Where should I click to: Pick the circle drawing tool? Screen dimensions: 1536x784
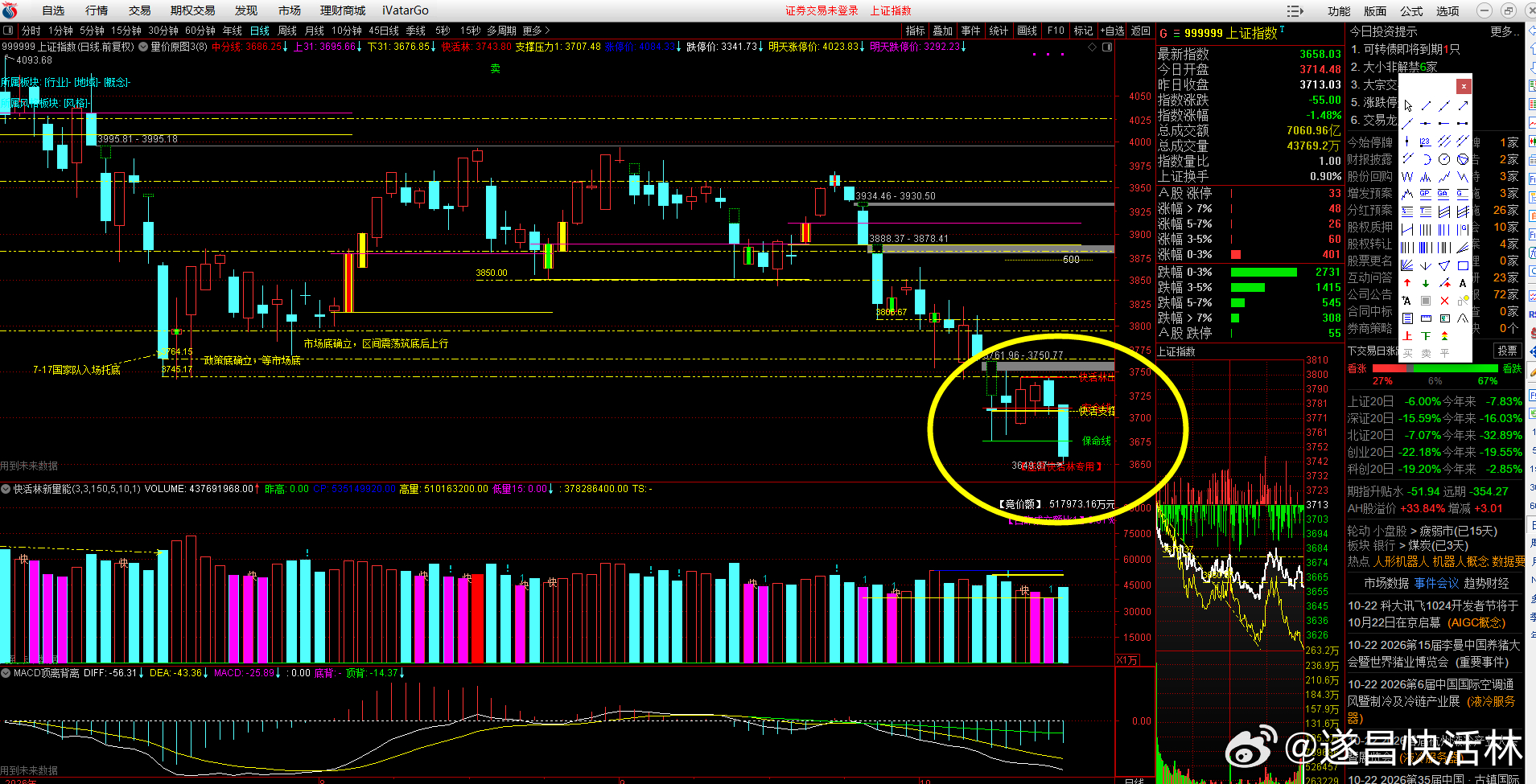(1444, 159)
